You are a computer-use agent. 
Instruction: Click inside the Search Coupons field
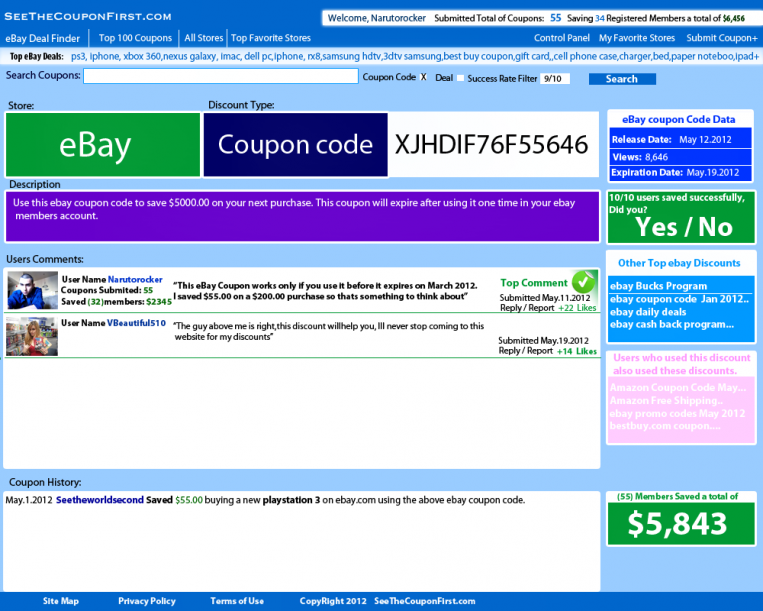click(x=220, y=76)
